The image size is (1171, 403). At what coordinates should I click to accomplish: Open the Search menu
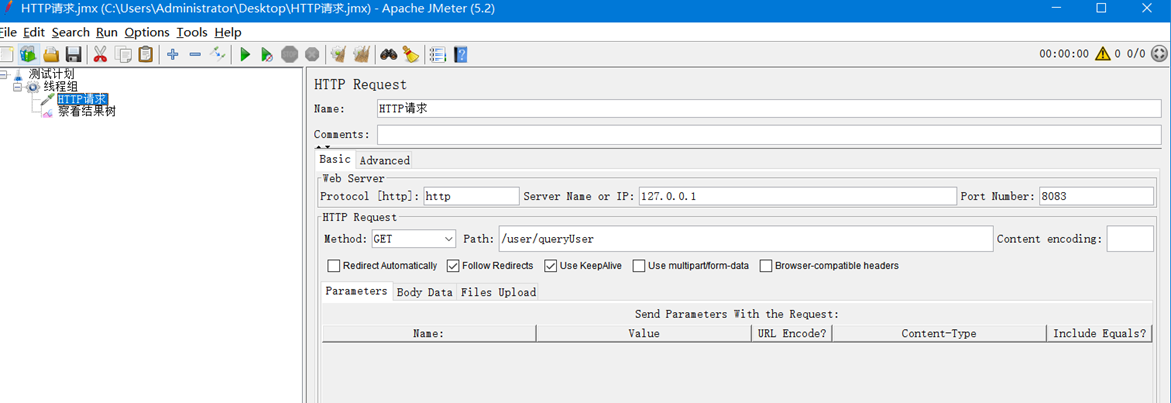coord(70,32)
